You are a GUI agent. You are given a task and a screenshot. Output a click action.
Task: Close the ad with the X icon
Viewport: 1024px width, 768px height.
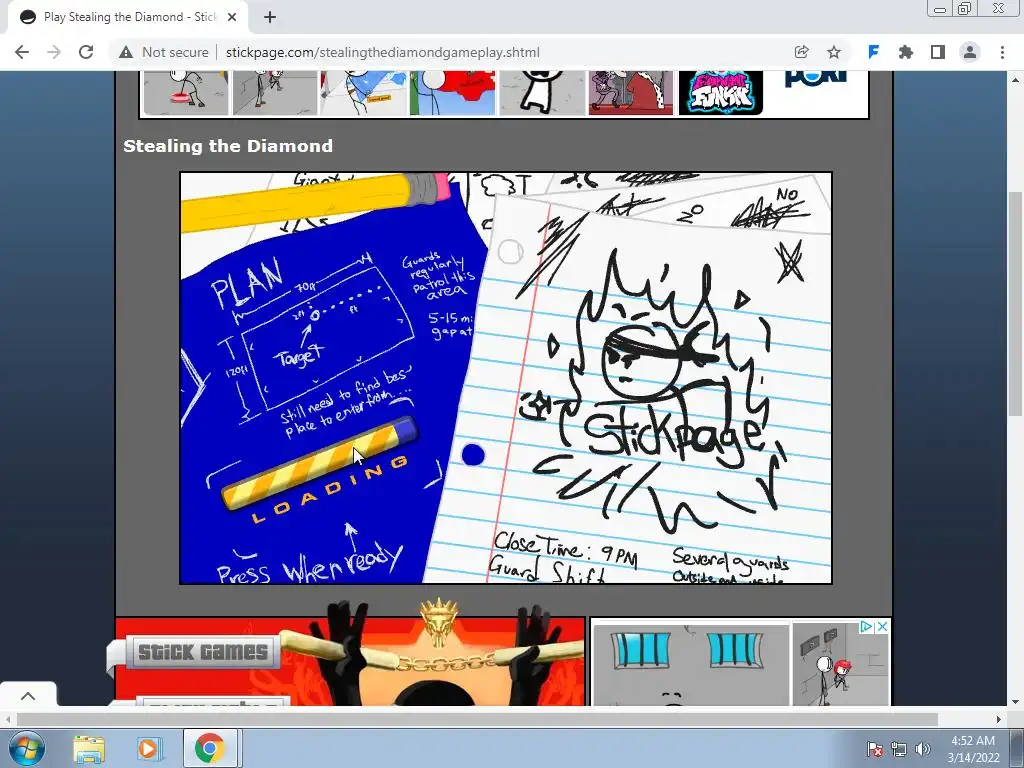882,627
